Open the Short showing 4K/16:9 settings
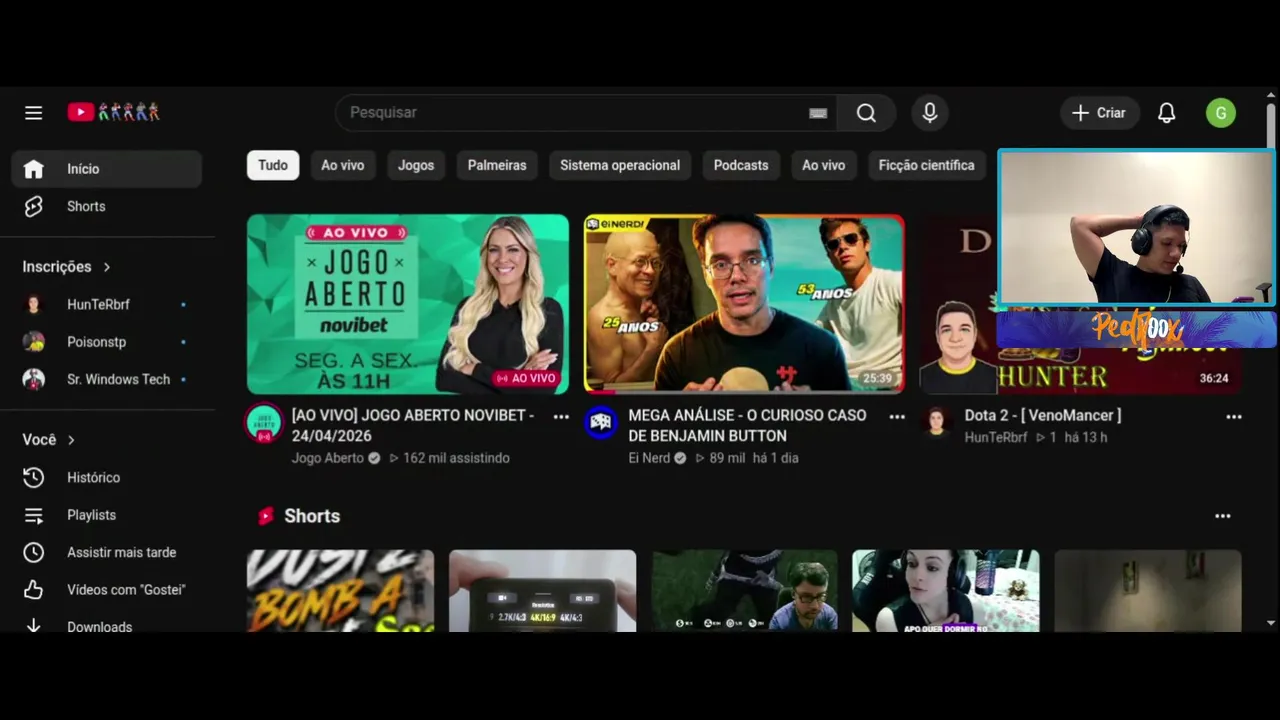Viewport: 1280px width, 720px height. point(542,591)
